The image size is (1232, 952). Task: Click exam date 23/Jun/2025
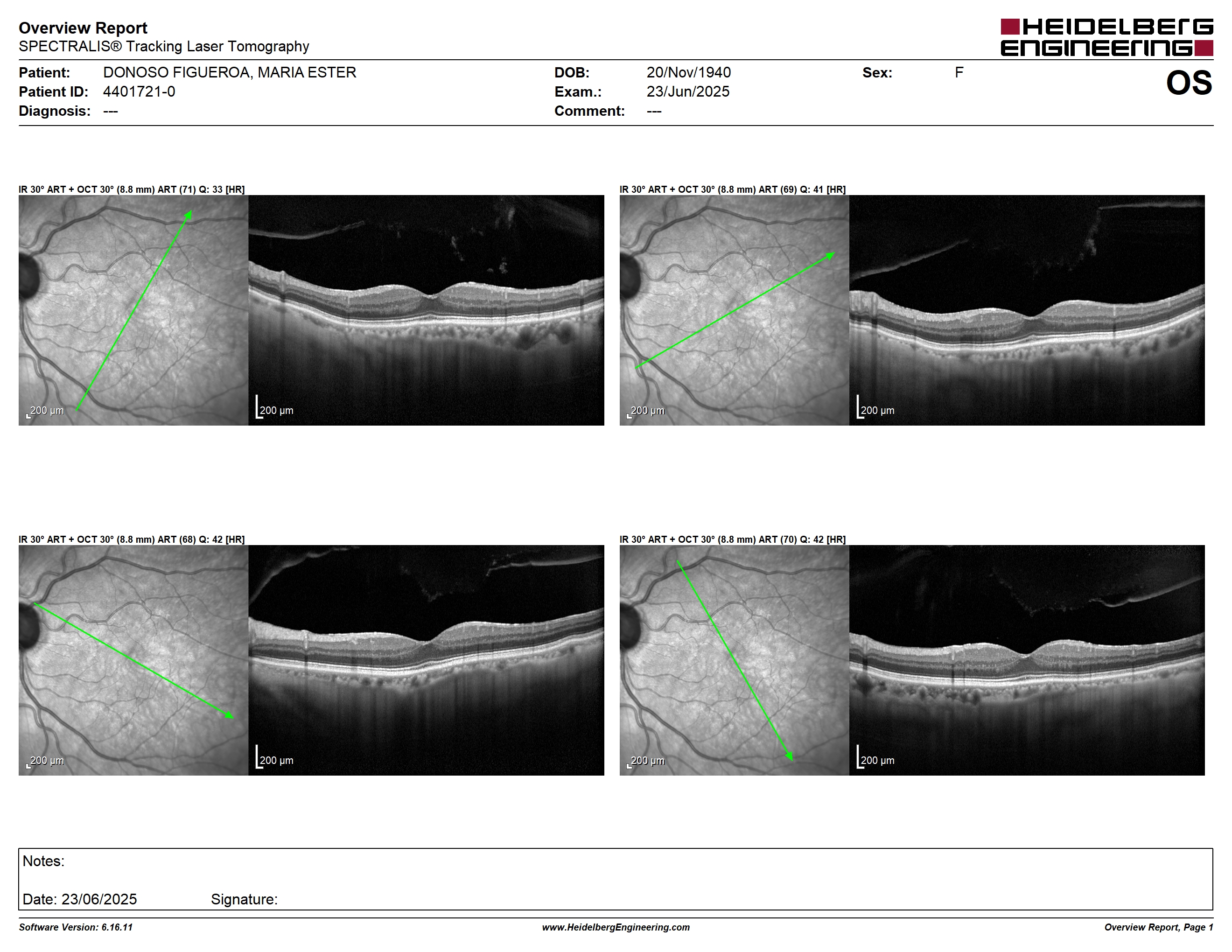click(x=688, y=91)
